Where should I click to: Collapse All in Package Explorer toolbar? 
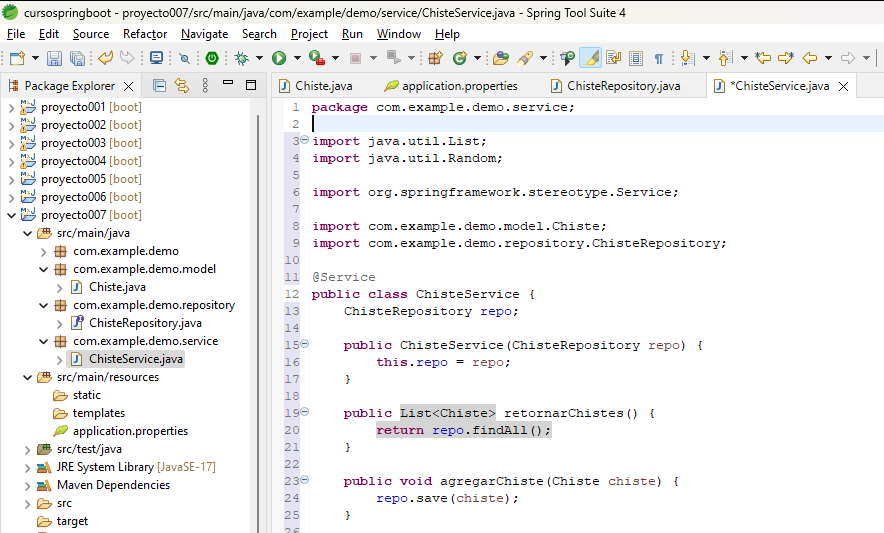160,86
